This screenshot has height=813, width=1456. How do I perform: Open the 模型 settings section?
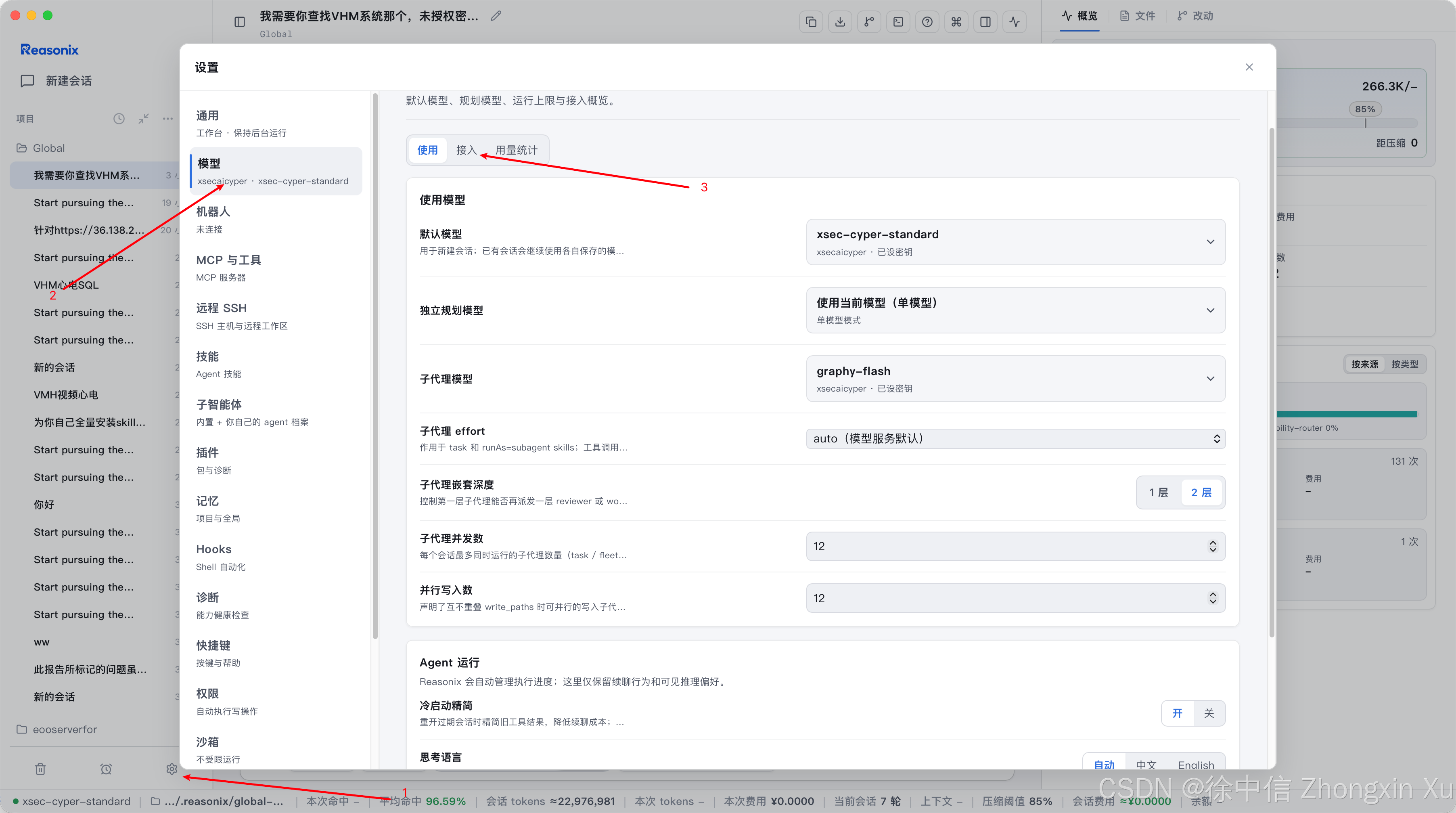276,171
